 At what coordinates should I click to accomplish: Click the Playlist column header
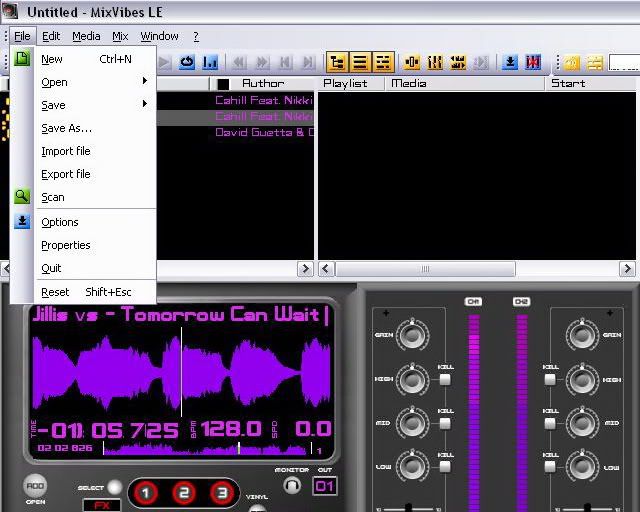(x=351, y=83)
